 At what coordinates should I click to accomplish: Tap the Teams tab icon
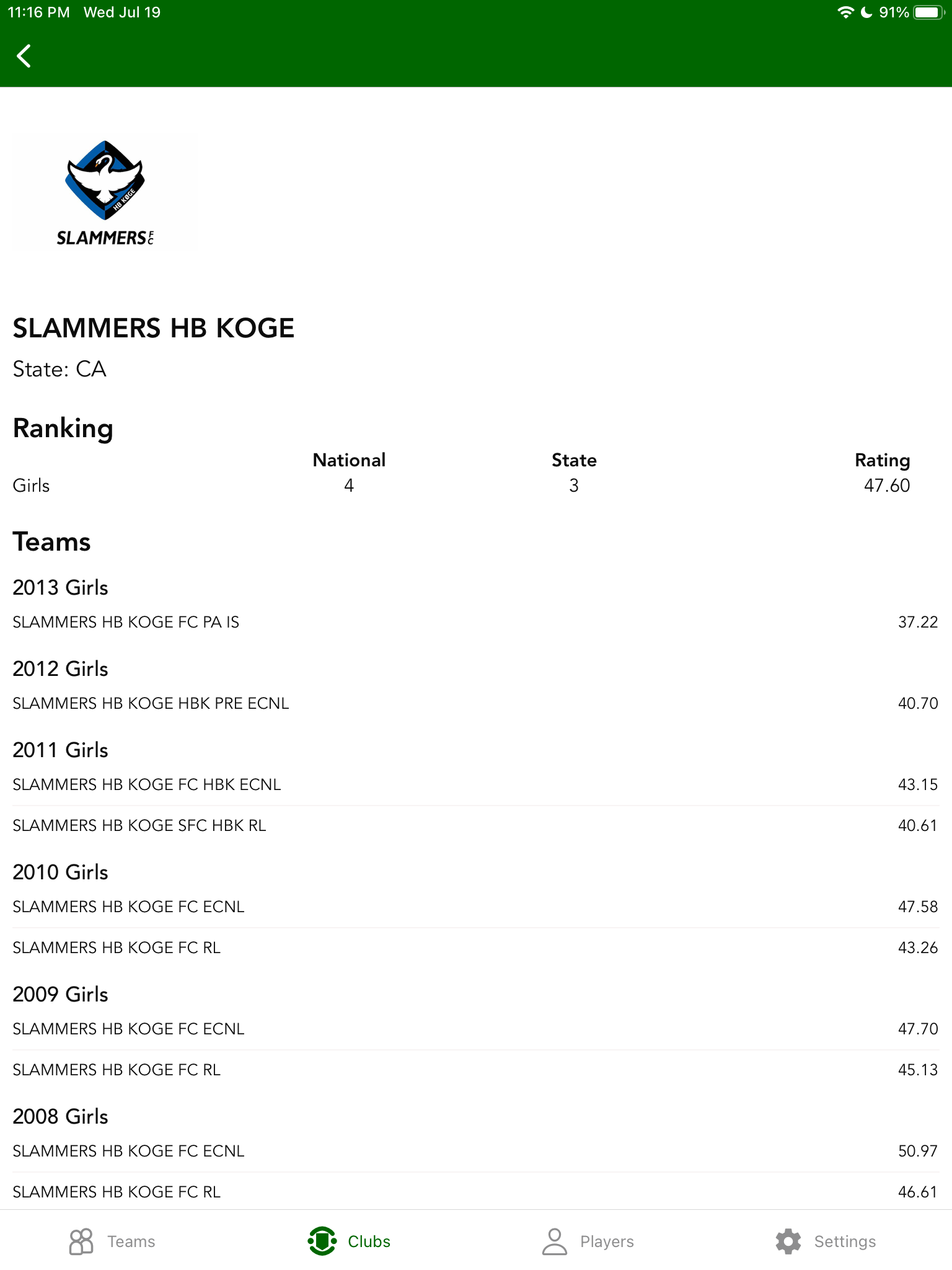[x=81, y=1241]
